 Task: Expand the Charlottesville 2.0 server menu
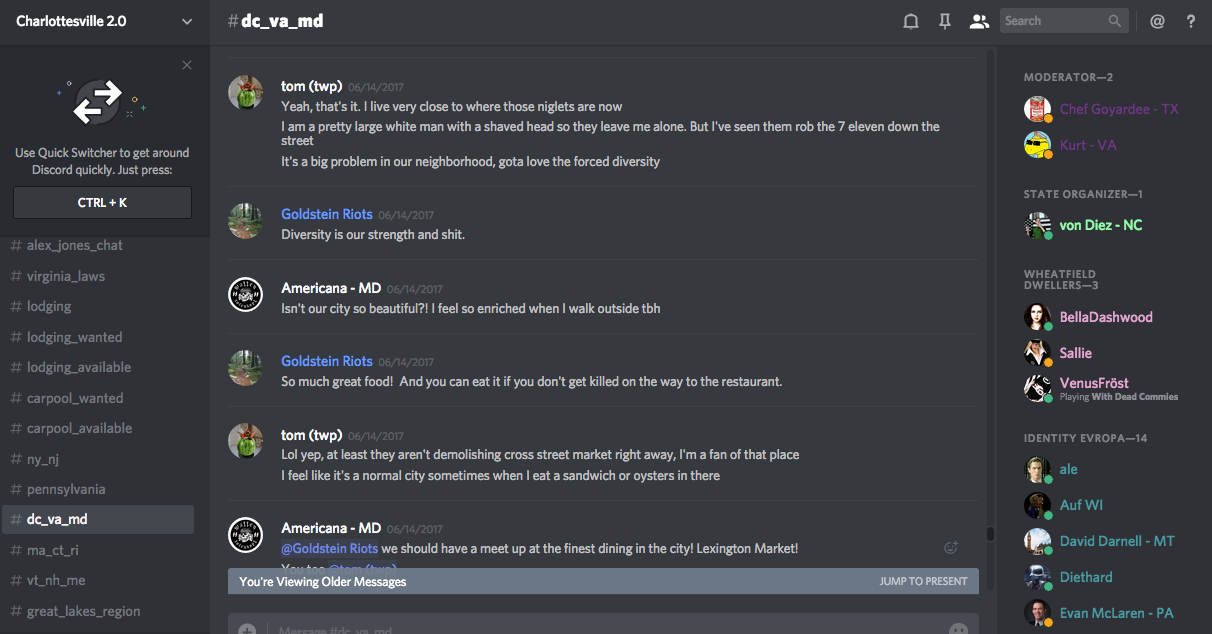(x=187, y=21)
